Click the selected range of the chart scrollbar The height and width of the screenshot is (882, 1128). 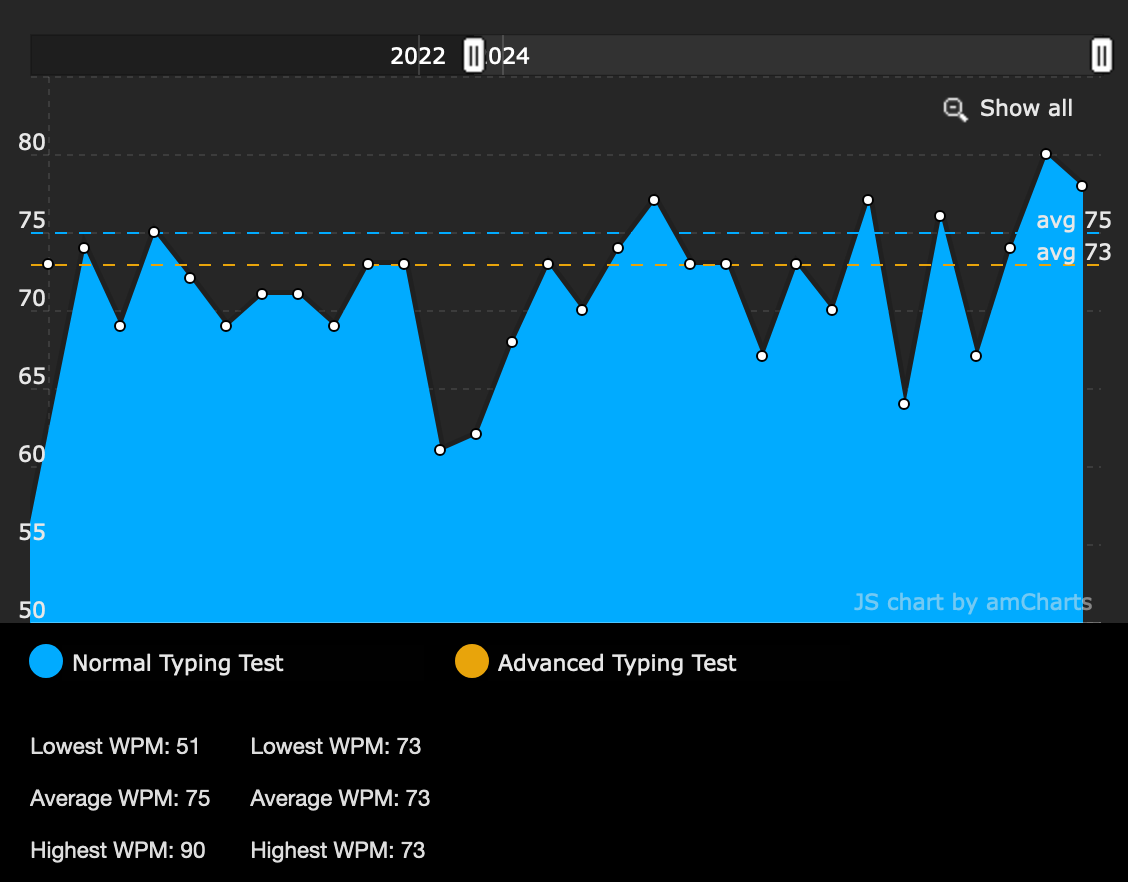pyautogui.click(x=788, y=55)
